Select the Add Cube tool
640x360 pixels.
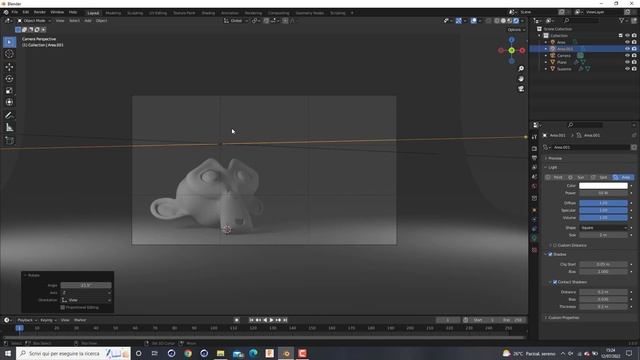[x=9, y=140]
